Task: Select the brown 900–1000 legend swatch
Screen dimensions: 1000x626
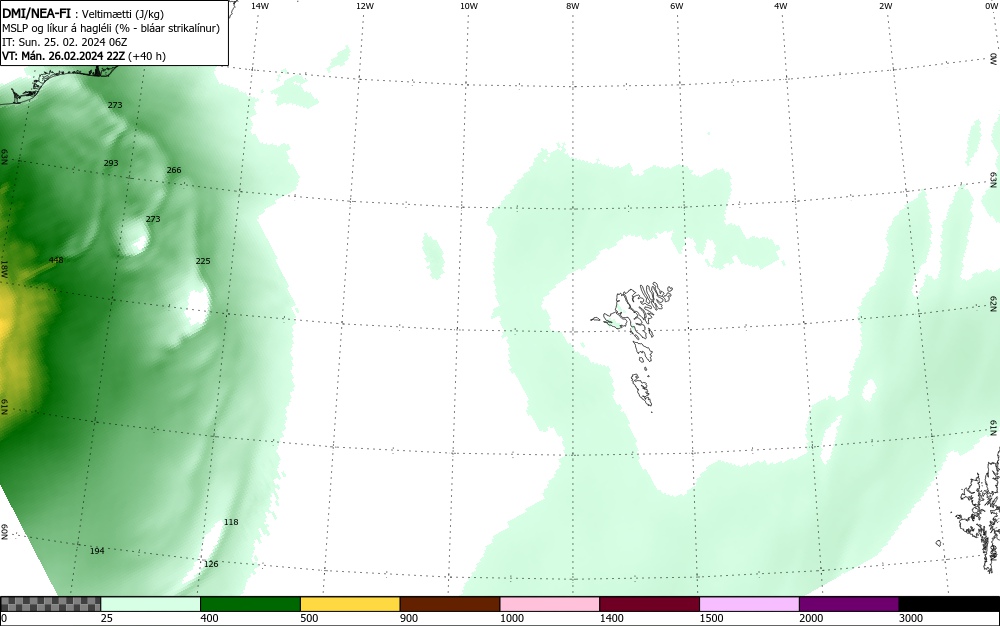Action: coord(450,604)
